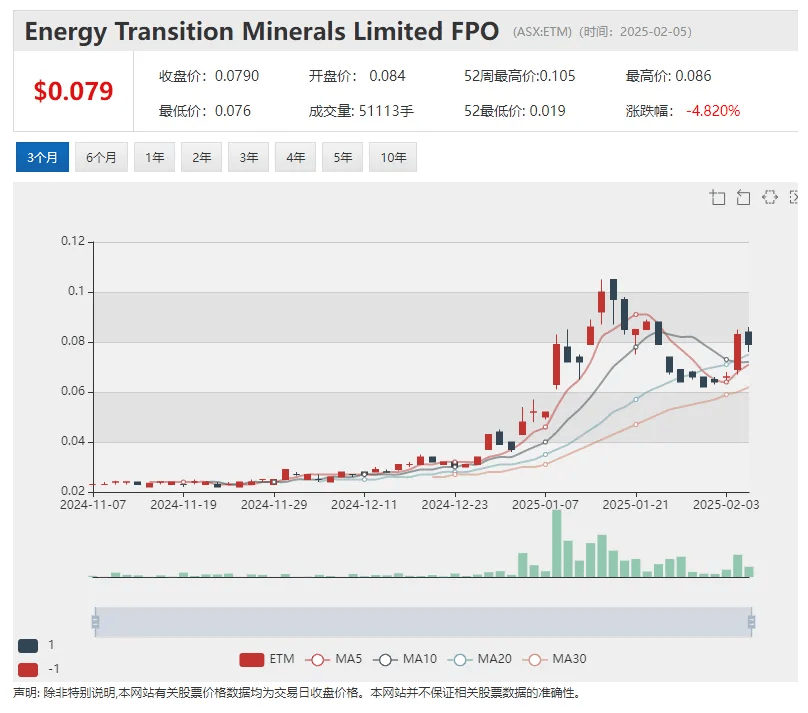Click the middle of the data zoom bar
The width and height of the screenshot is (808, 713).
click(423, 622)
